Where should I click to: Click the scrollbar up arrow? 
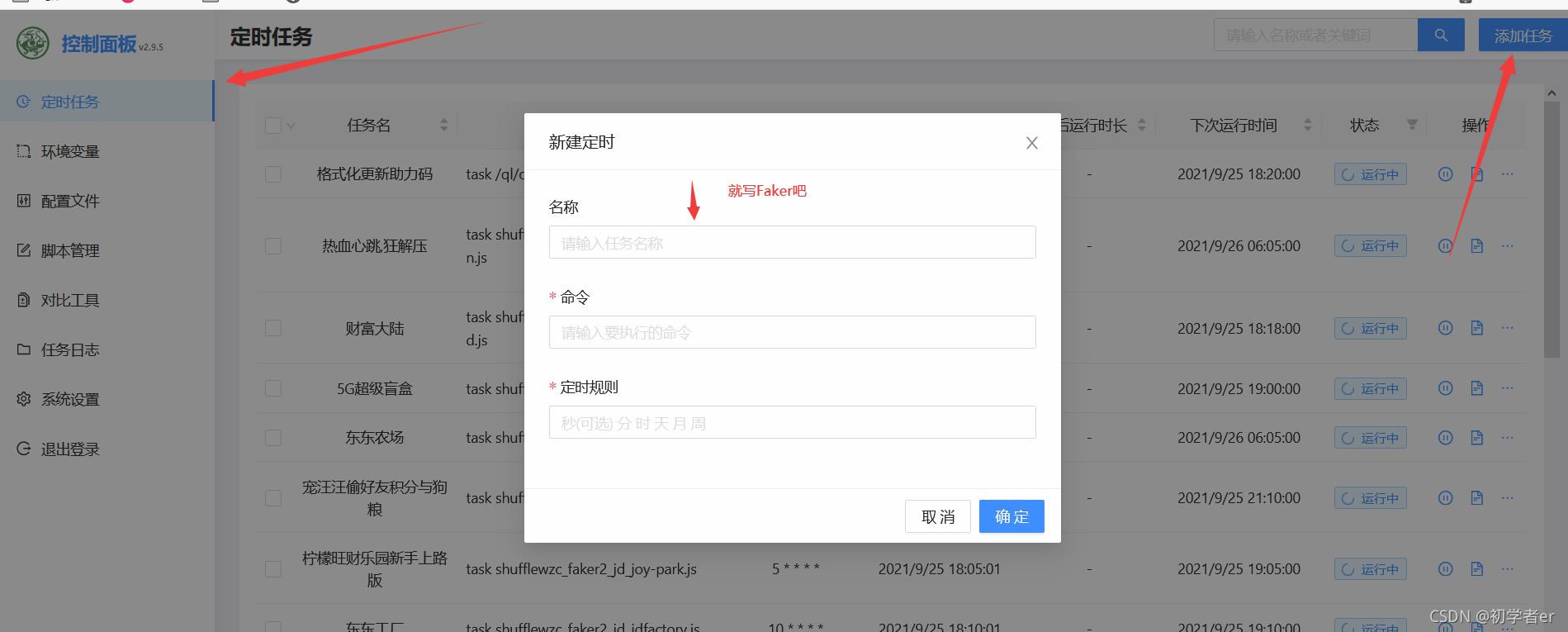(x=1551, y=93)
